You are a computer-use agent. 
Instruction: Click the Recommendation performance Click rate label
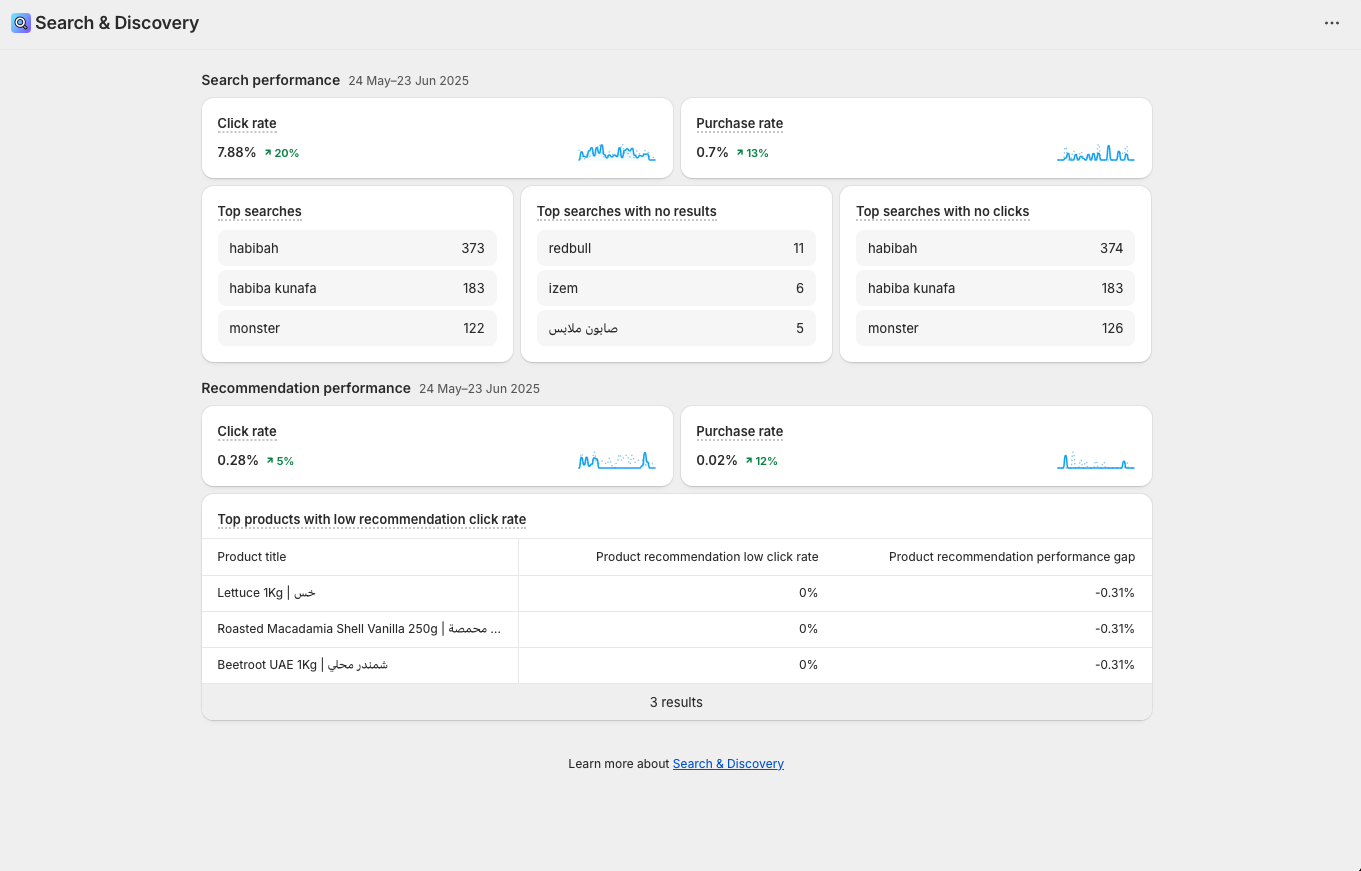point(247,432)
